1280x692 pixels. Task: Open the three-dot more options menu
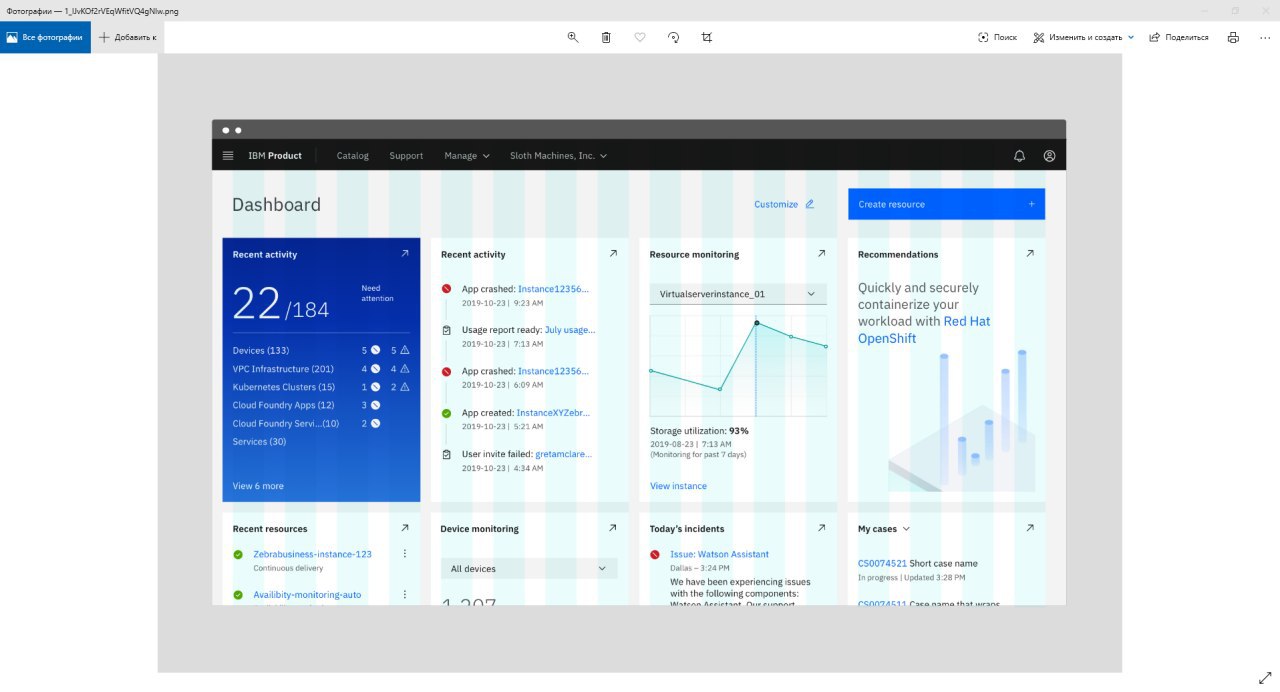[x=1264, y=37]
